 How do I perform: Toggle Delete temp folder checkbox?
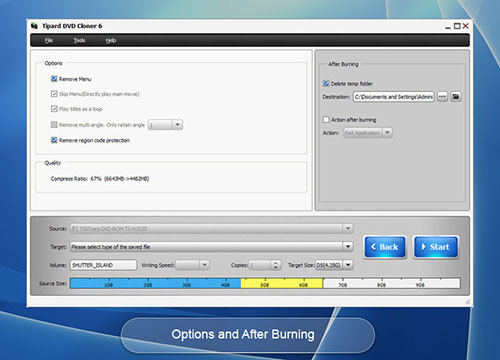pyautogui.click(x=326, y=84)
